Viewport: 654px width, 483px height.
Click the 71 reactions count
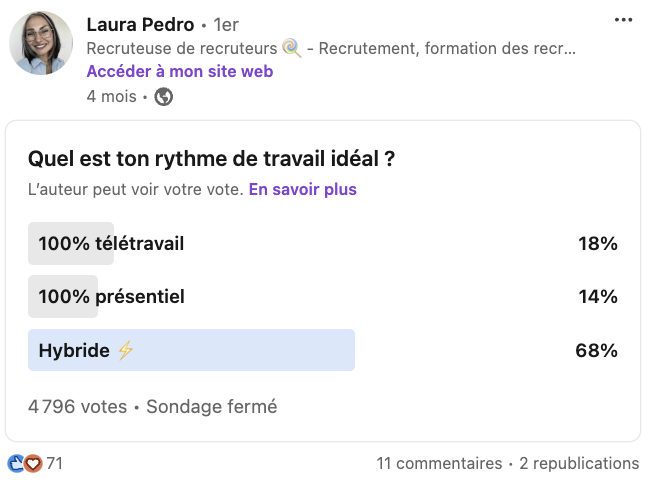coord(55,463)
